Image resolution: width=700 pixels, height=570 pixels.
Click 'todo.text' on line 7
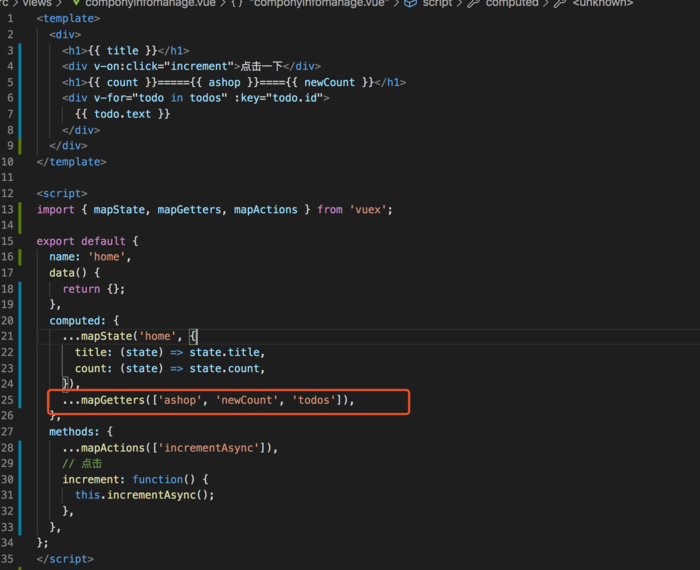click(122, 114)
